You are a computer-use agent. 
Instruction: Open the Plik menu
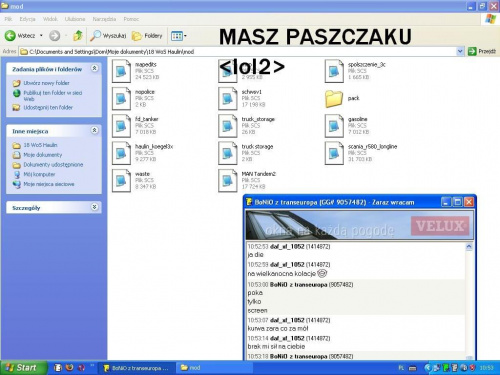[x=8, y=19]
